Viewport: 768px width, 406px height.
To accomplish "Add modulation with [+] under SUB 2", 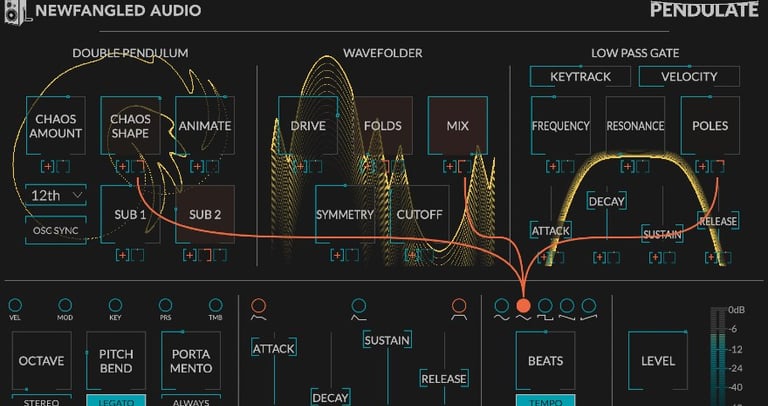I will tap(190, 255).
